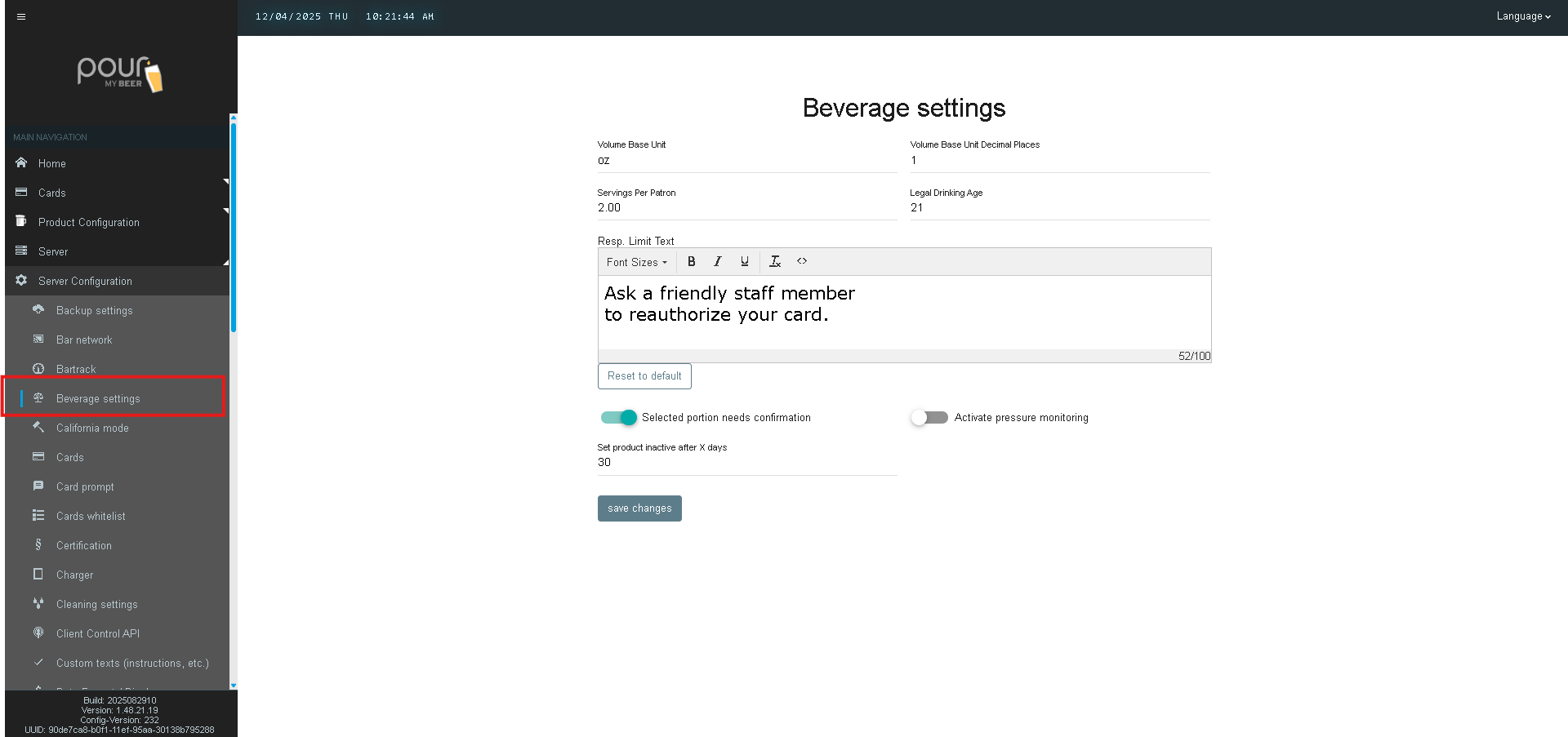Viewport: 1568px width, 737px height.
Task: Apply italic formatting in text editor
Action: point(718,262)
